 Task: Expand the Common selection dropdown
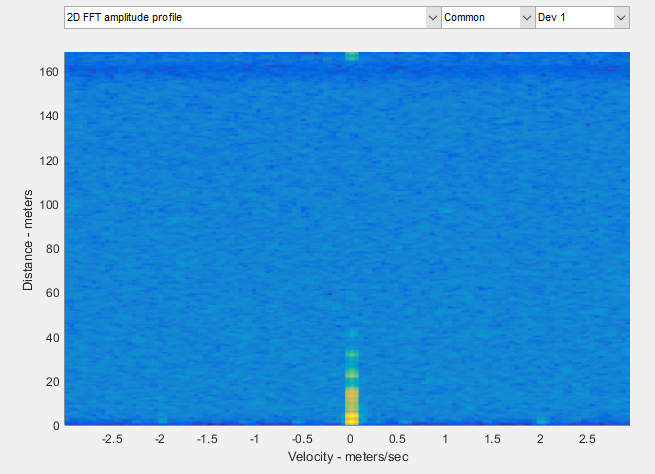tap(488, 18)
